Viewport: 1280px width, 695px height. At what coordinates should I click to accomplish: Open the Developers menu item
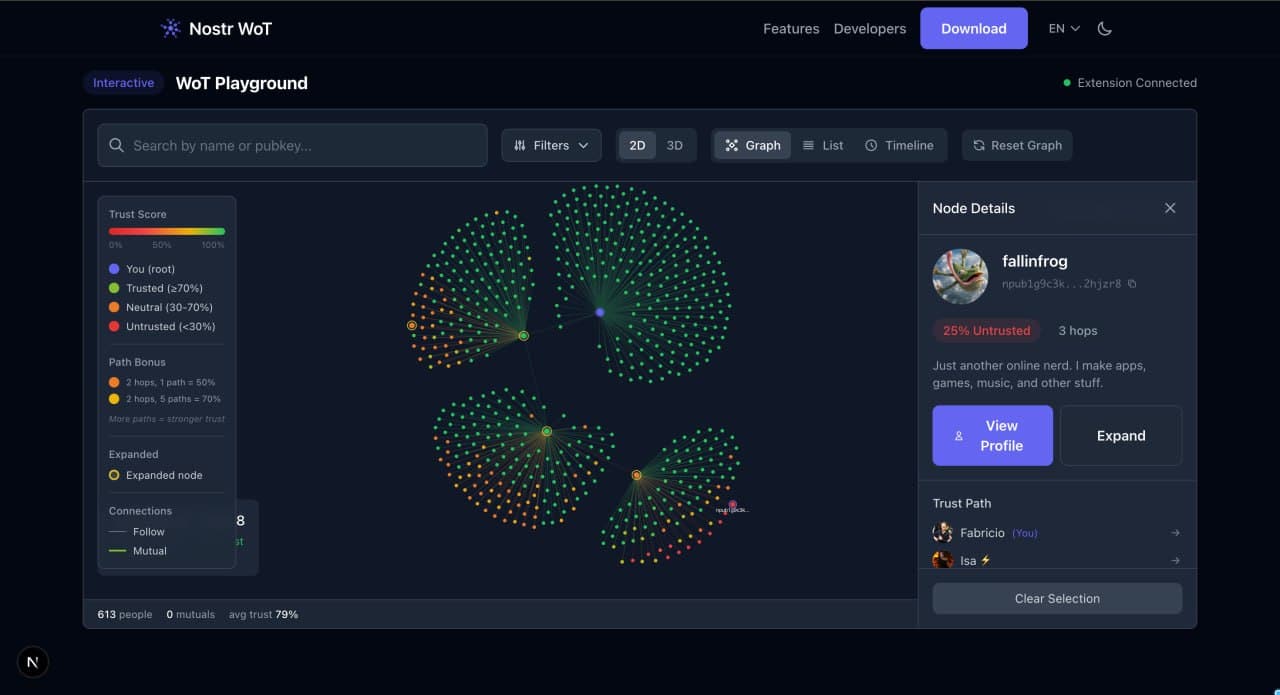869,29
